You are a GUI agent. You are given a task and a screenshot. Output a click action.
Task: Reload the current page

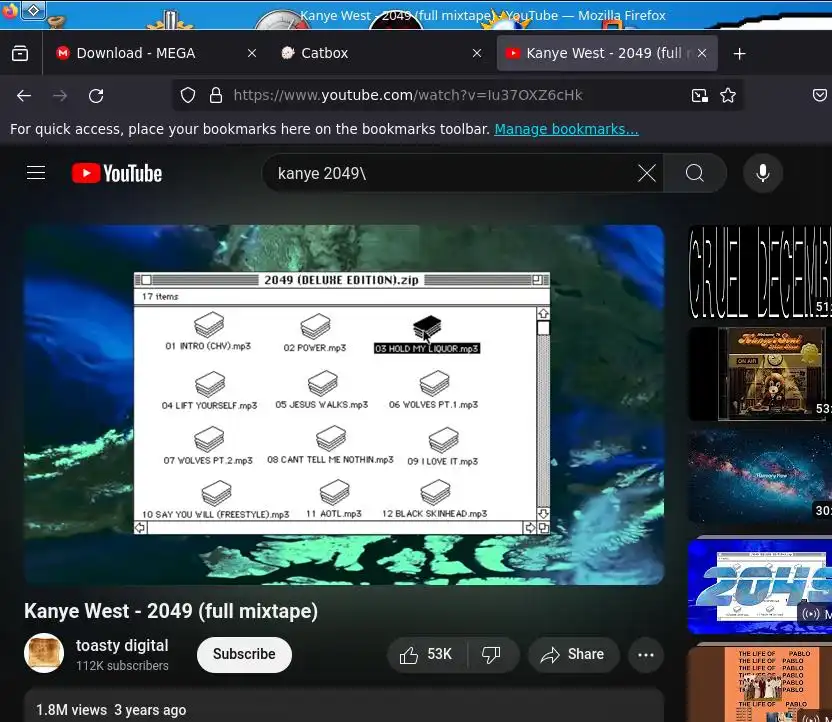pyautogui.click(x=96, y=95)
